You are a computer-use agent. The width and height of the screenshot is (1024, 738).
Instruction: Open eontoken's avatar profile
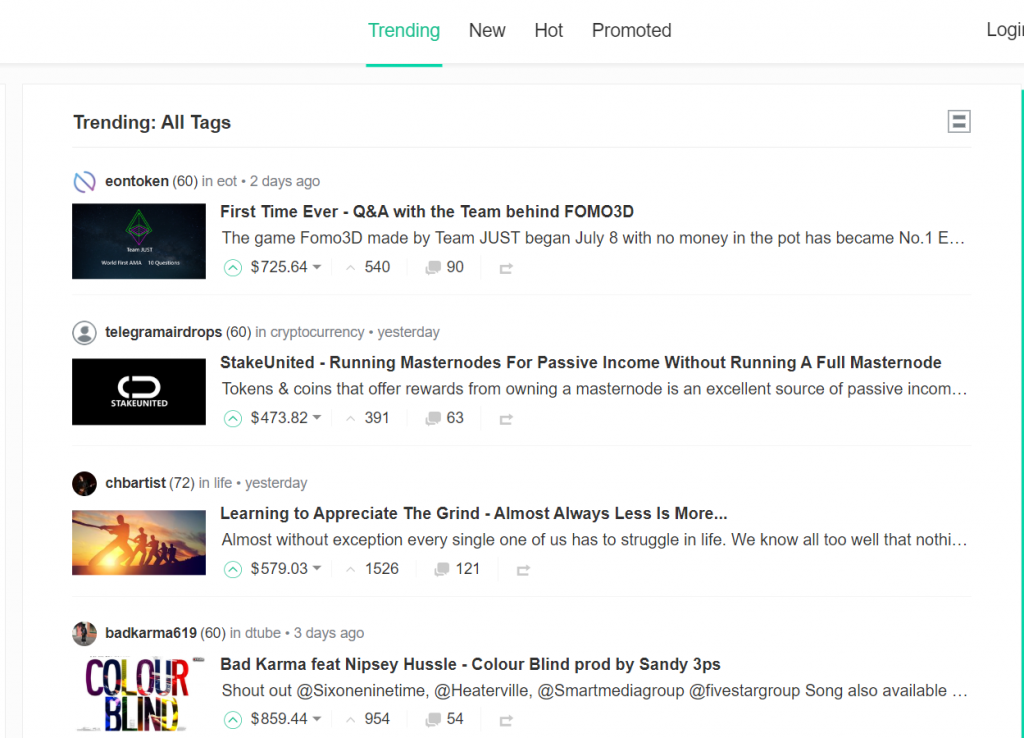coord(84,182)
